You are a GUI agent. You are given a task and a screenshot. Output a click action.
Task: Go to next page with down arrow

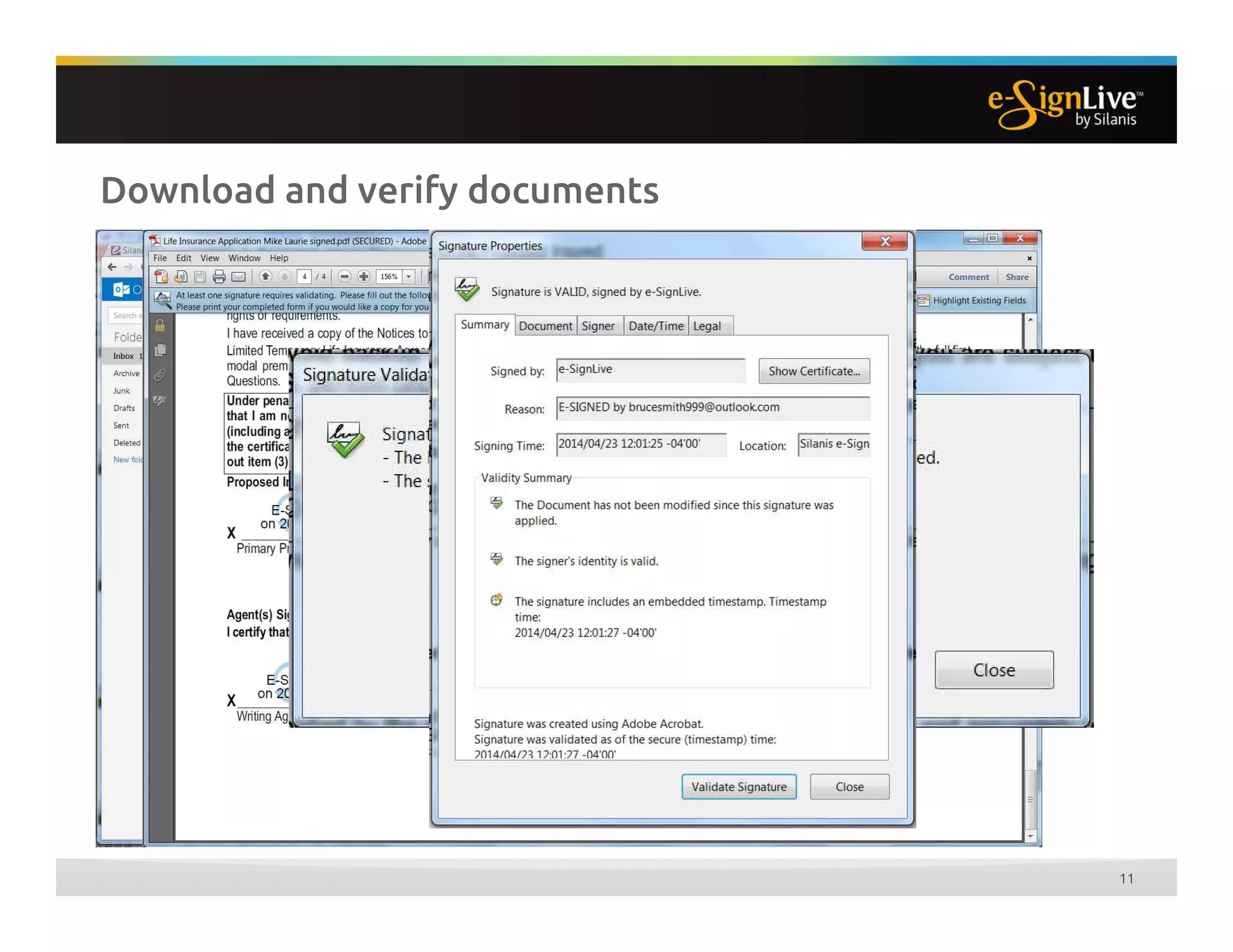(x=284, y=277)
